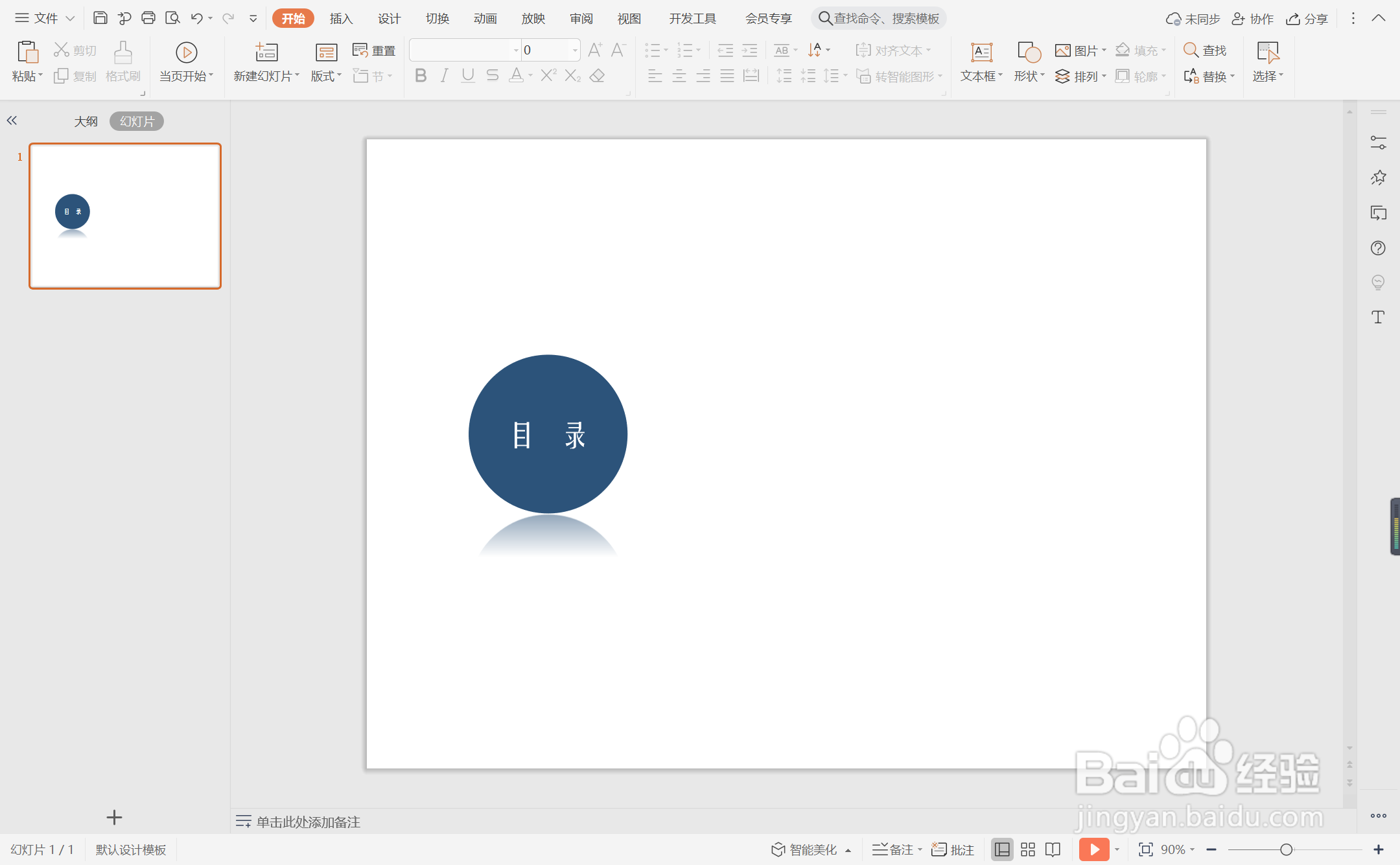
Task: Switch to the Outline panel tab
Action: [x=86, y=121]
